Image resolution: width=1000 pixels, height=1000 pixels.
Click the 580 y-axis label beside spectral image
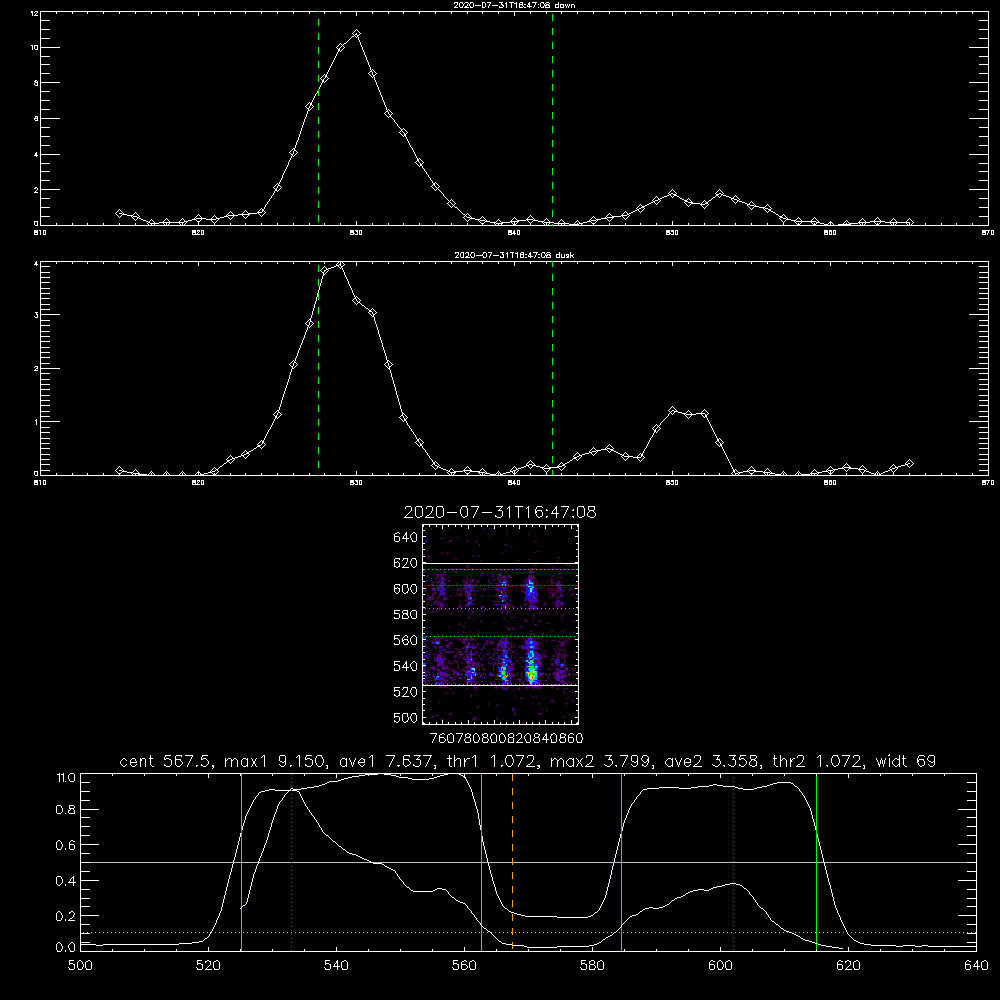pyautogui.click(x=406, y=615)
